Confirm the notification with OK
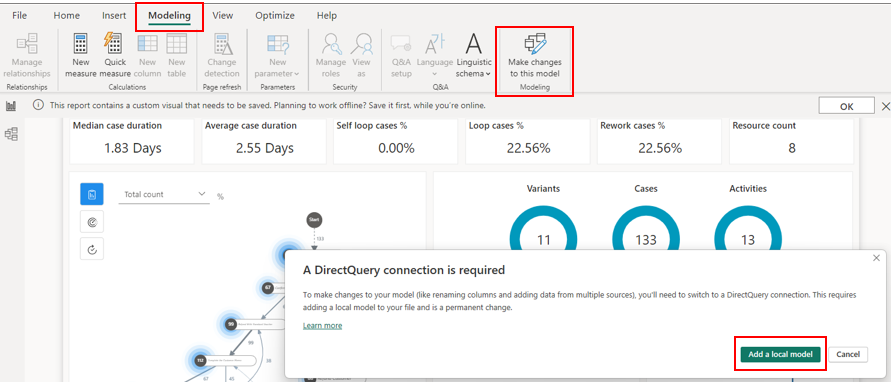 click(x=847, y=106)
